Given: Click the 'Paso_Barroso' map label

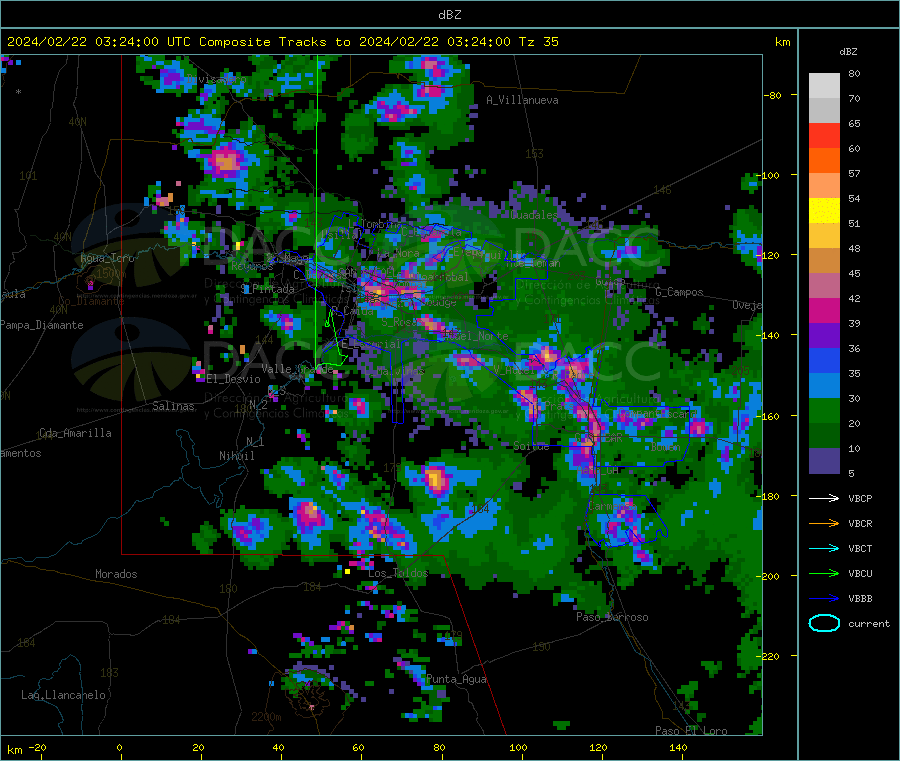Looking at the screenshot, I should click(612, 618).
